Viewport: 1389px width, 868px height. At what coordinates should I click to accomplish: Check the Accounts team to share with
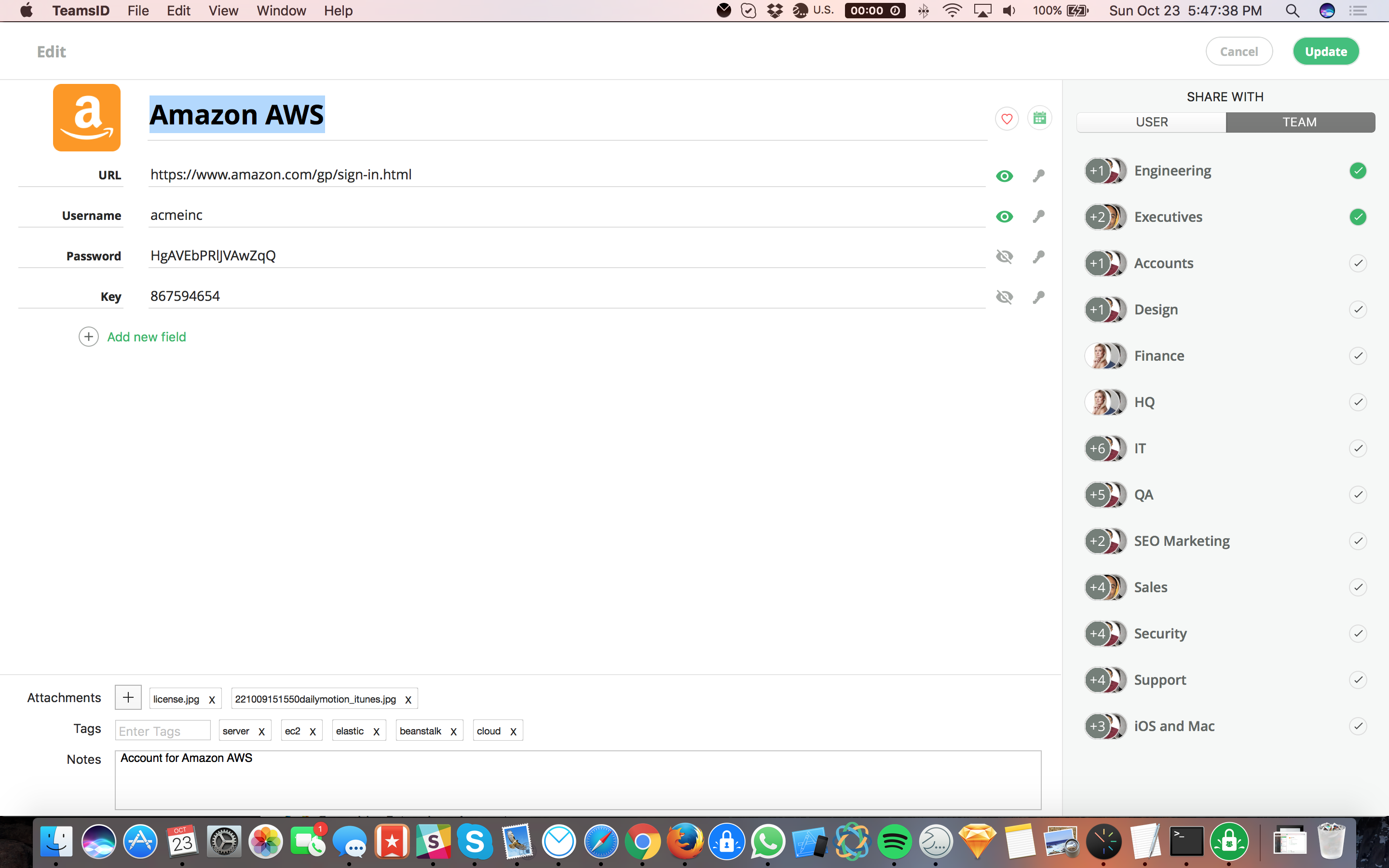[1358, 263]
